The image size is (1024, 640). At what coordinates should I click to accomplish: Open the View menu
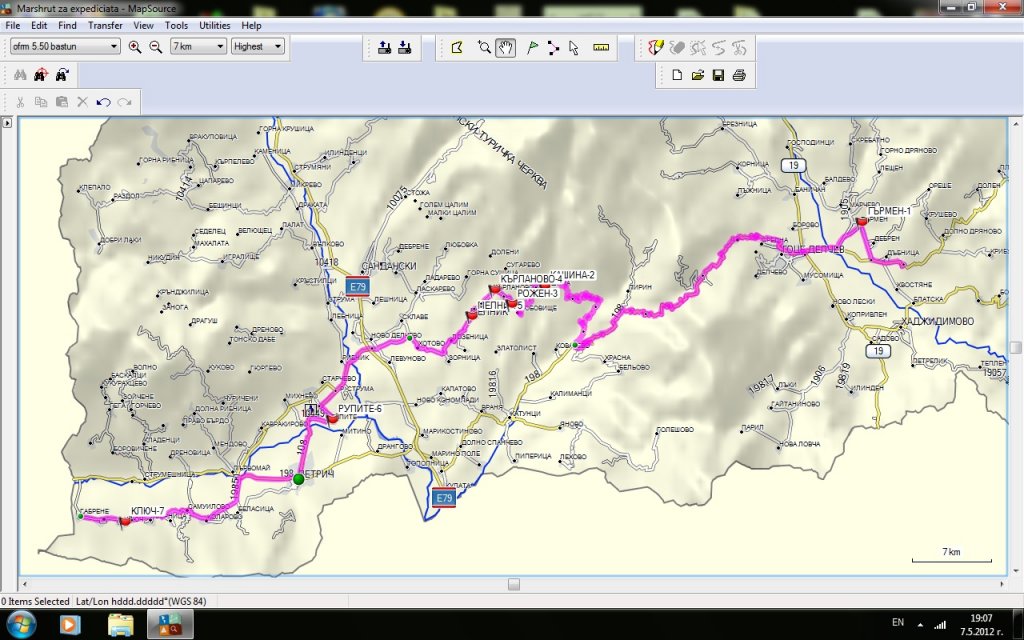click(x=143, y=25)
